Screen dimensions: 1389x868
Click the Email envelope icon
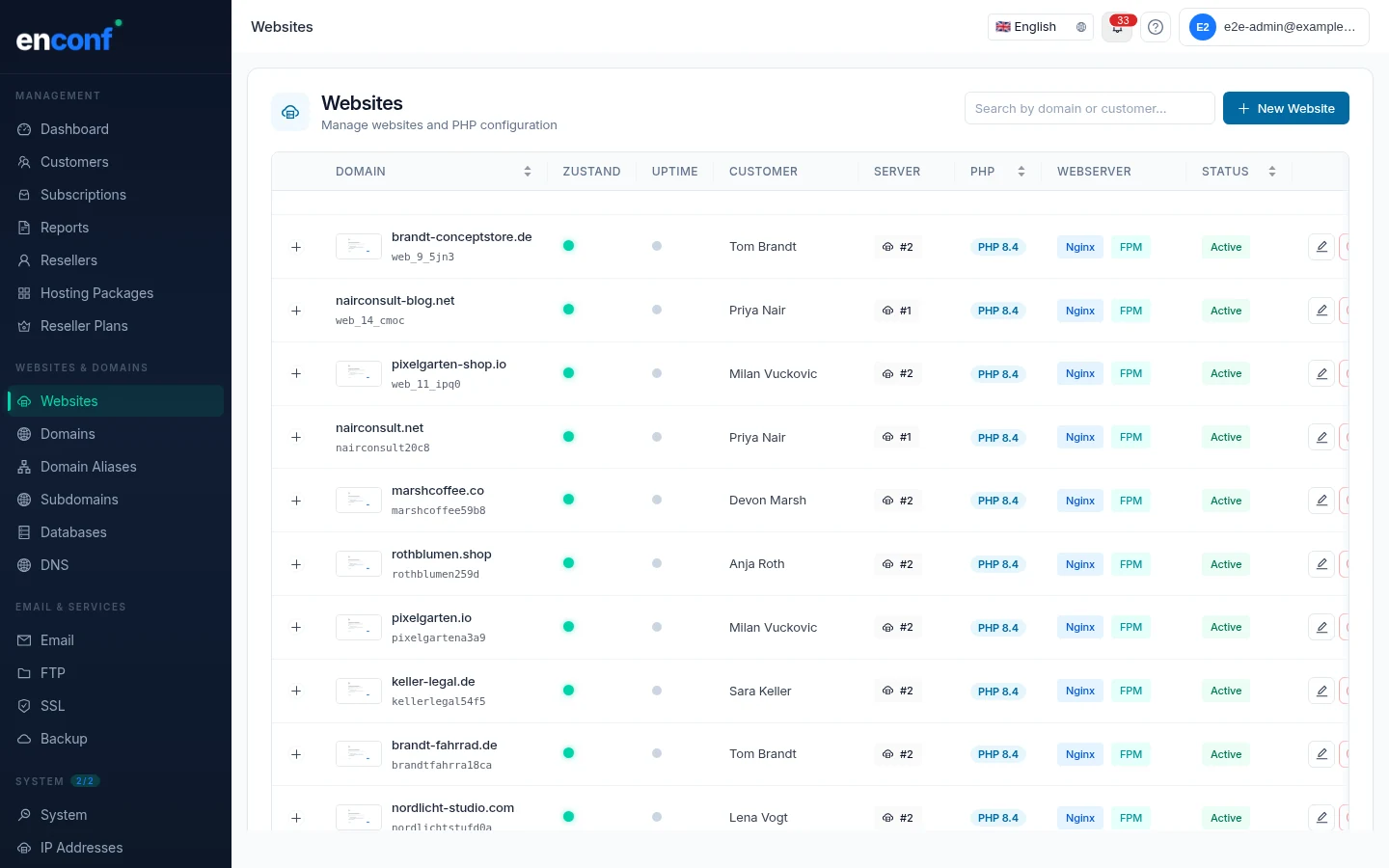tap(24, 640)
